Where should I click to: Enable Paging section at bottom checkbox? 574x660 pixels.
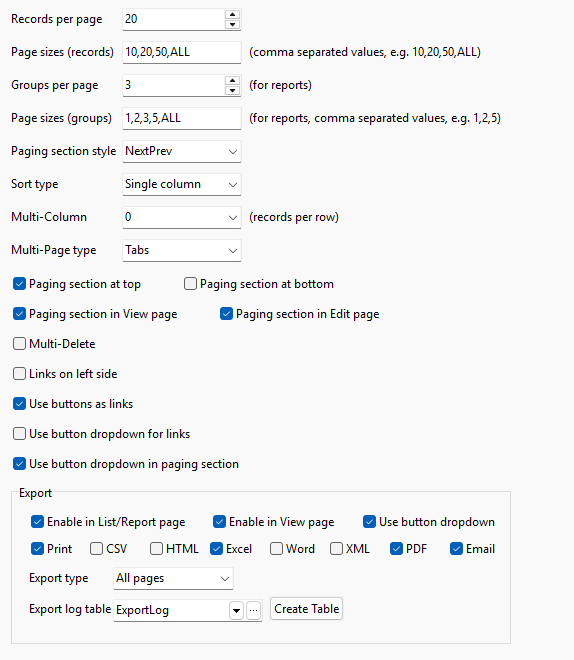(190, 284)
